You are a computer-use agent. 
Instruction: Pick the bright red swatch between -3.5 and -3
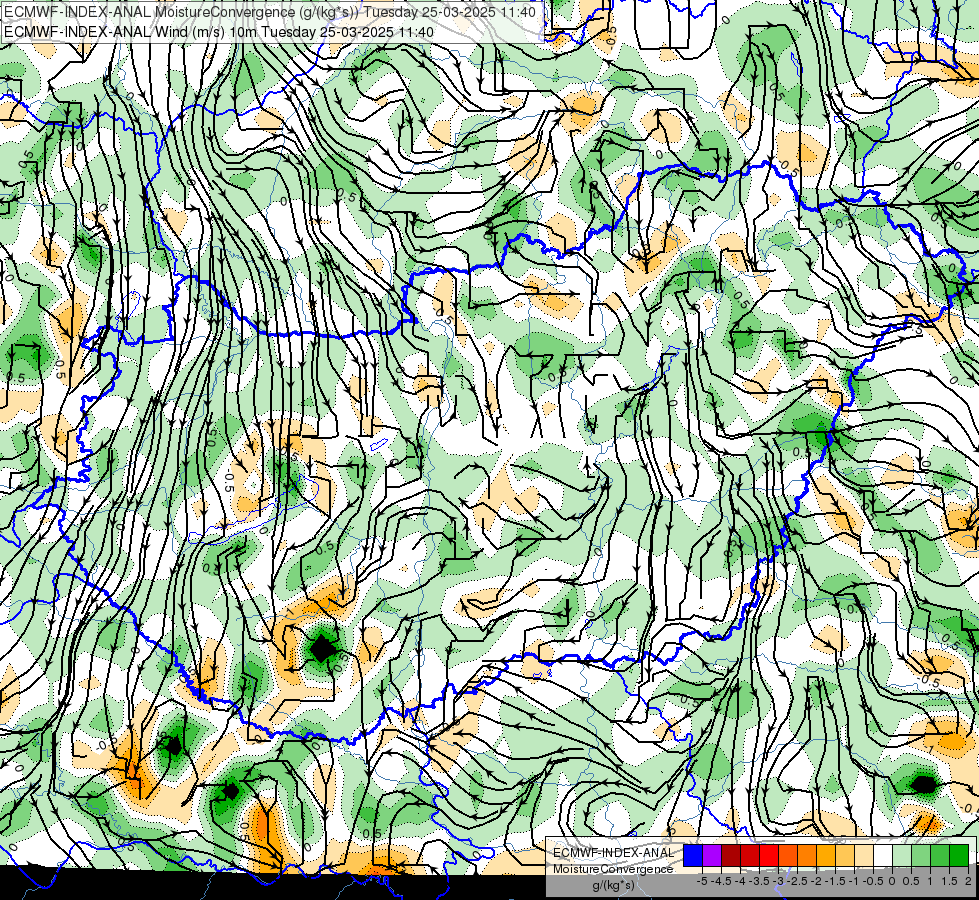point(769,855)
